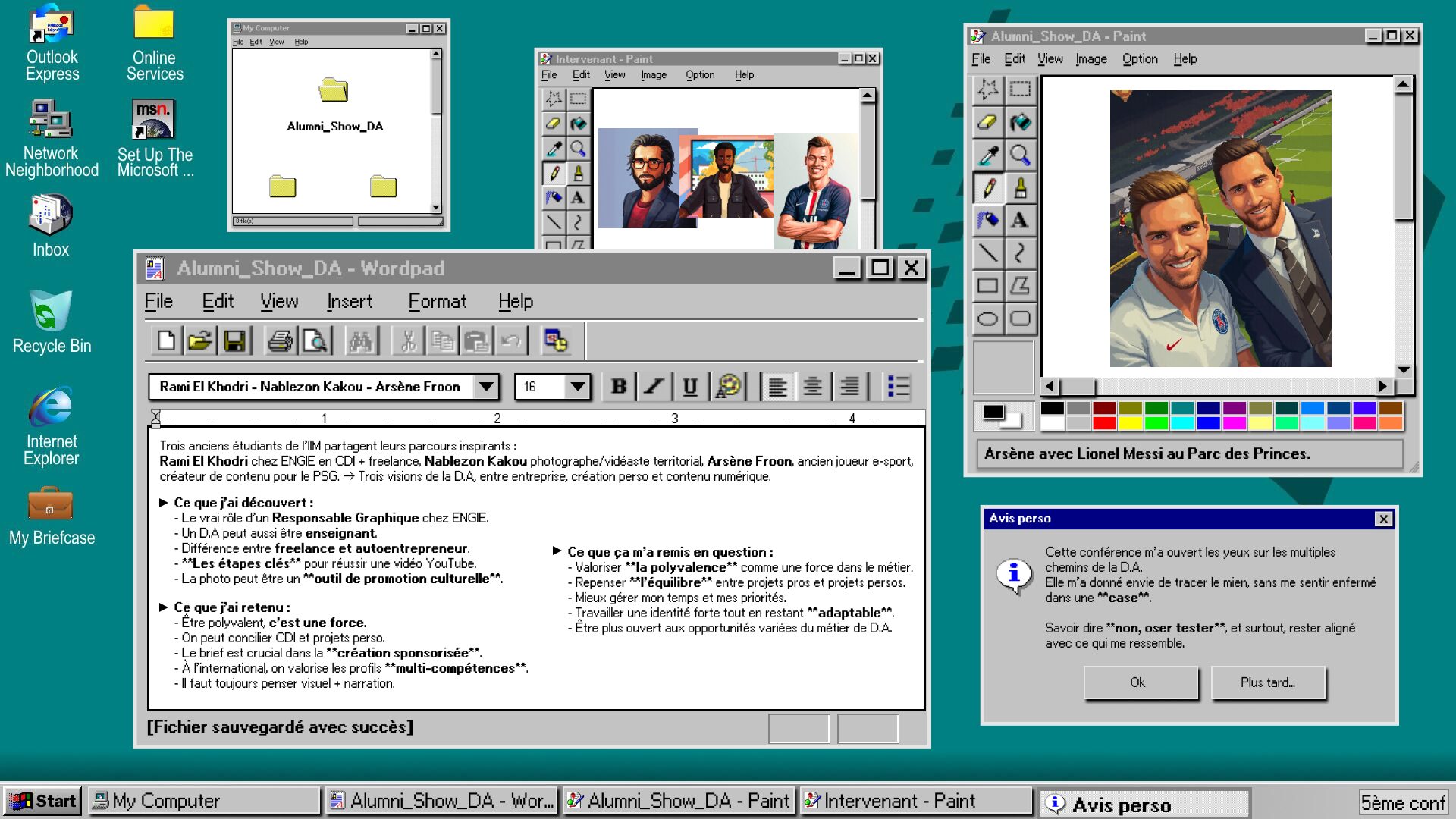Toggle Bold formatting in Wordpad
Screen dimensions: 1456x819
619,387
